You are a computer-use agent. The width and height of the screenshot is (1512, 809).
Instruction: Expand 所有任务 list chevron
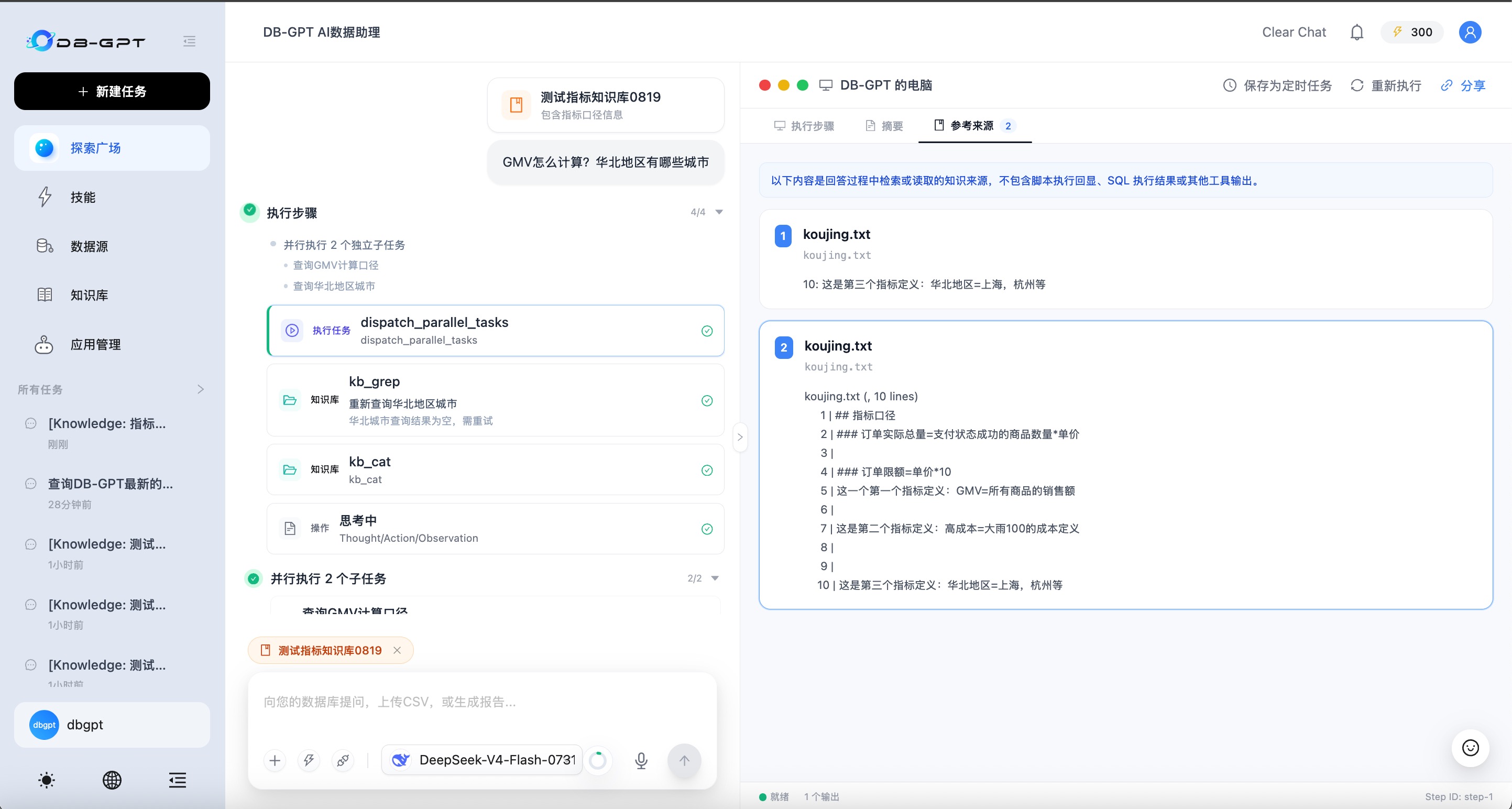[x=201, y=389]
